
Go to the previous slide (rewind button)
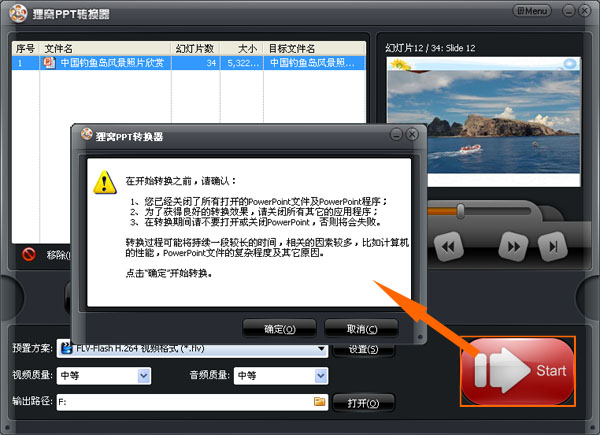(448, 247)
